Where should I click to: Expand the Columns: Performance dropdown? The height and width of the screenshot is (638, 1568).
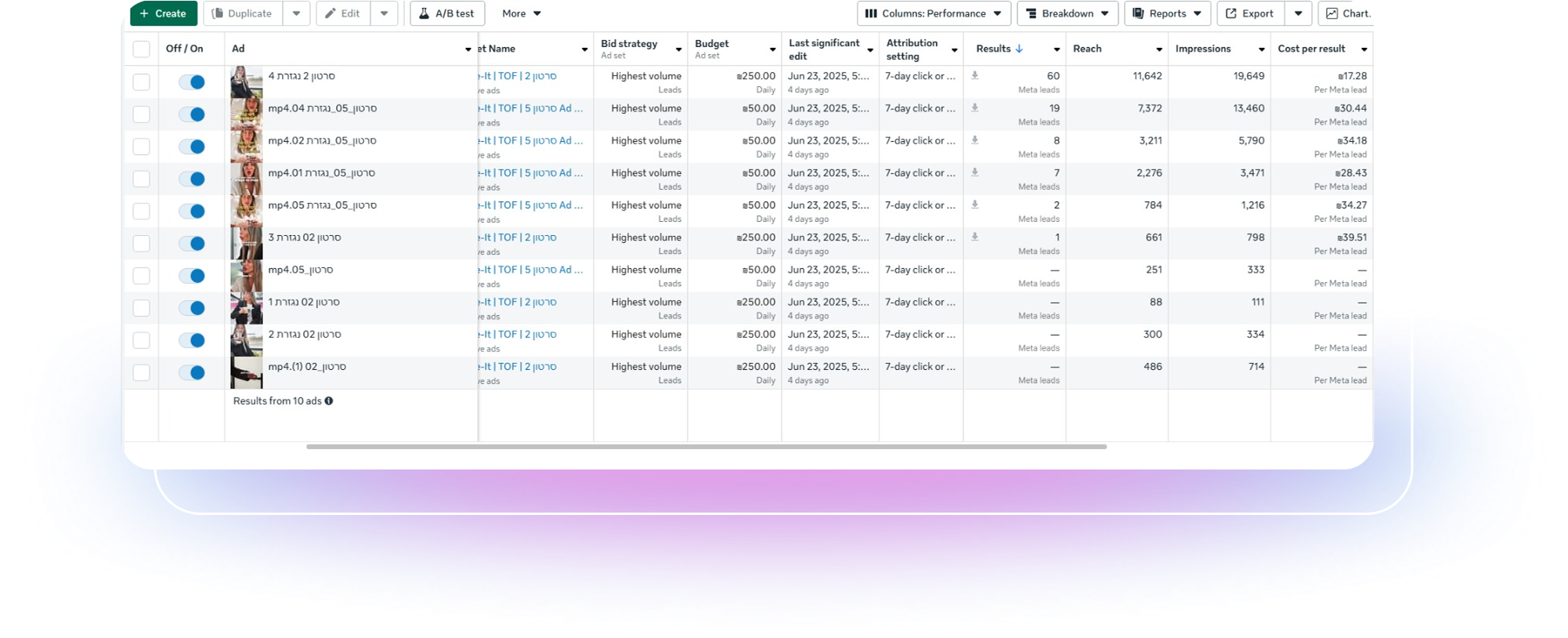[x=934, y=13]
